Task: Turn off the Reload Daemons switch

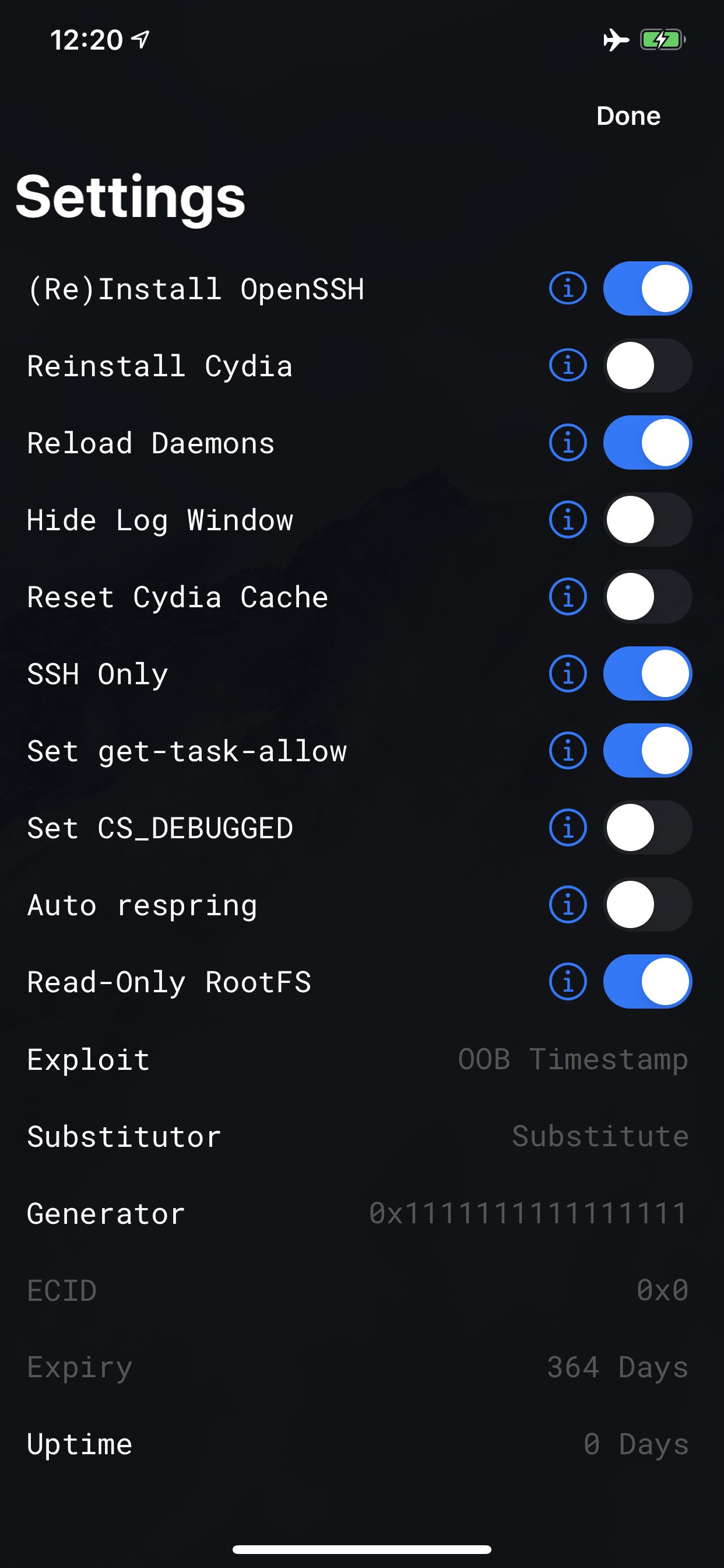Action: [647, 443]
